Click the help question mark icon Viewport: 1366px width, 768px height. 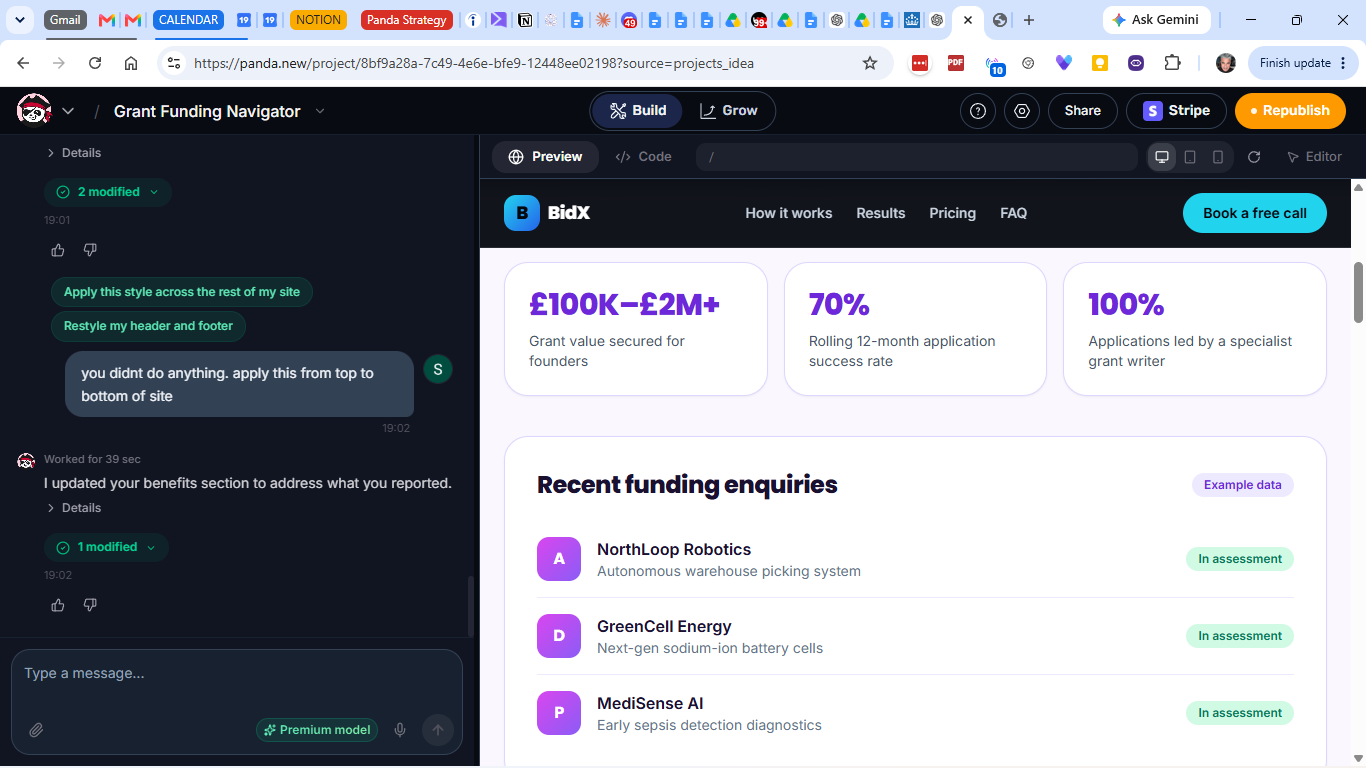coord(978,111)
